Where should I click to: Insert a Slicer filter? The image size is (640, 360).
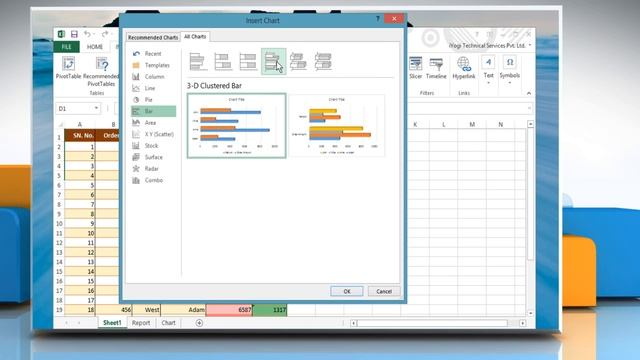416,68
